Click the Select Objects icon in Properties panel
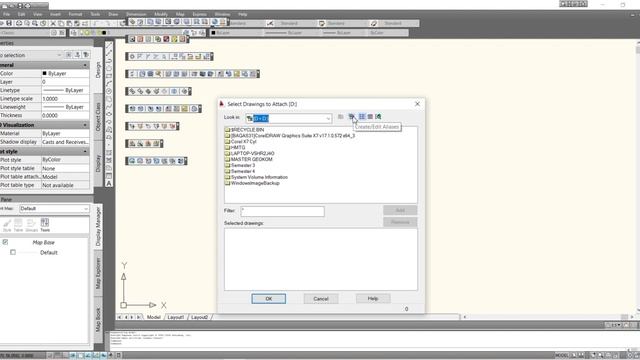The image size is (640, 360). pos(77,55)
